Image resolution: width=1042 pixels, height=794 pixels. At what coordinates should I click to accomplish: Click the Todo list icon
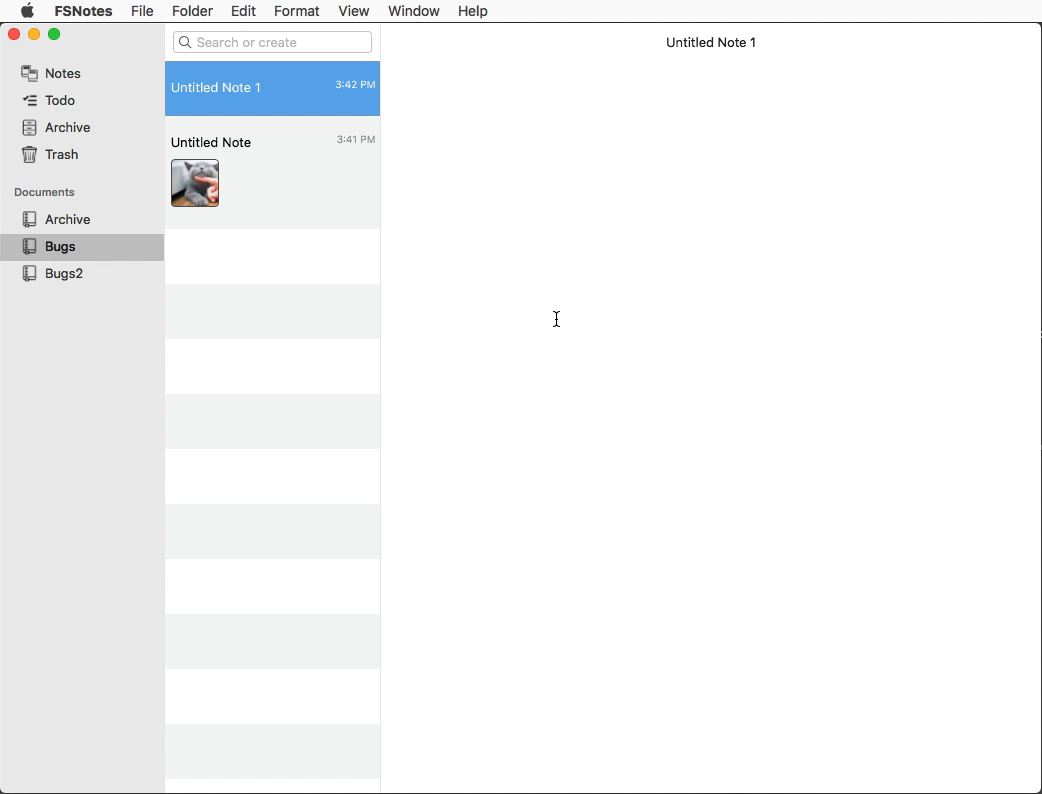coord(30,100)
